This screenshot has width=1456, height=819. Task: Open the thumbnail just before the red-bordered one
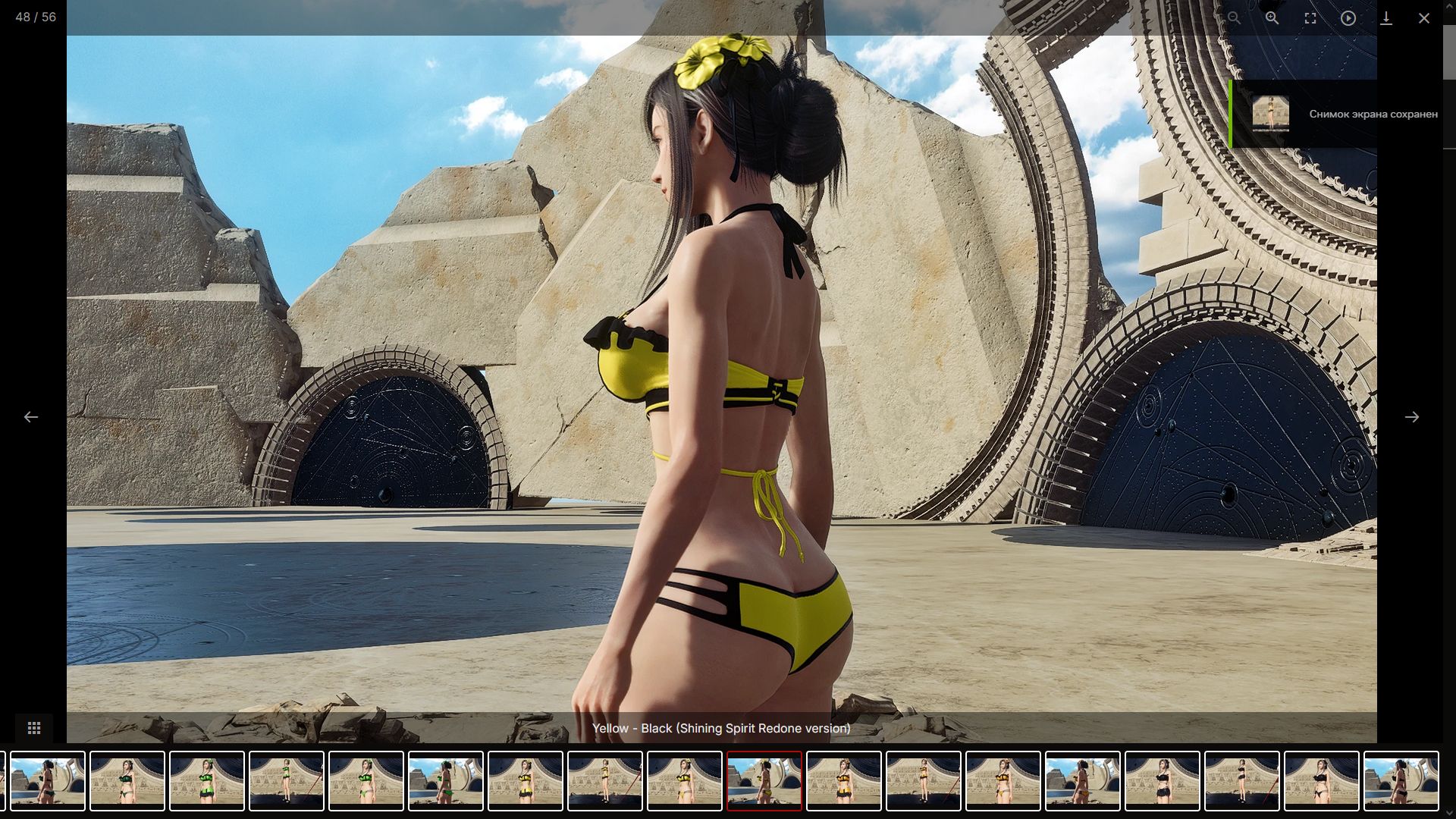(685, 781)
